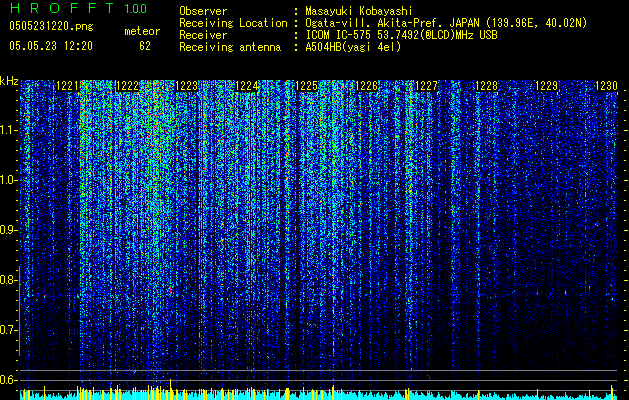The height and width of the screenshot is (400, 629).
Task: Click the observer name Masayuki Kobayashi
Action: (x=359, y=12)
